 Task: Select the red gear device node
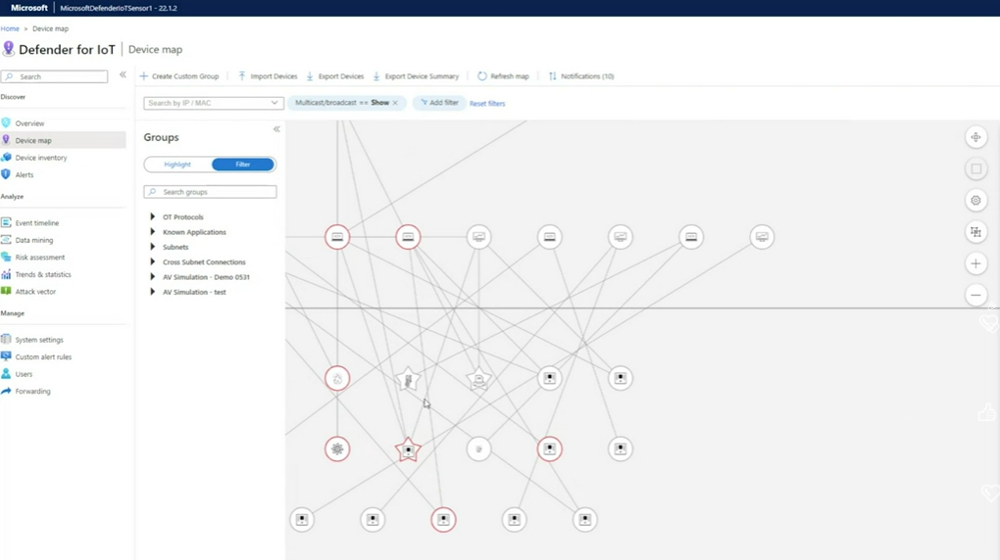pos(337,449)
